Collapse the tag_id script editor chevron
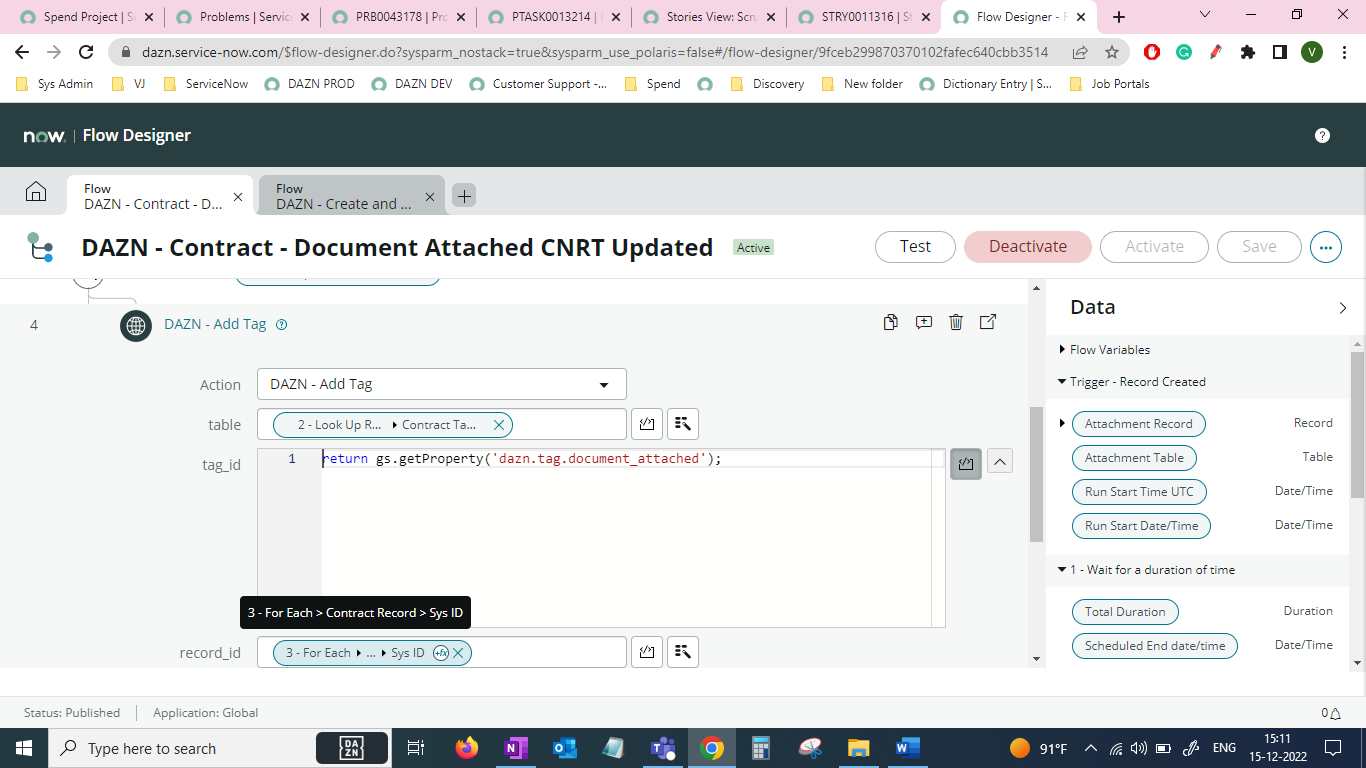Screen dimensions: 1366x768 [1000, 461]
